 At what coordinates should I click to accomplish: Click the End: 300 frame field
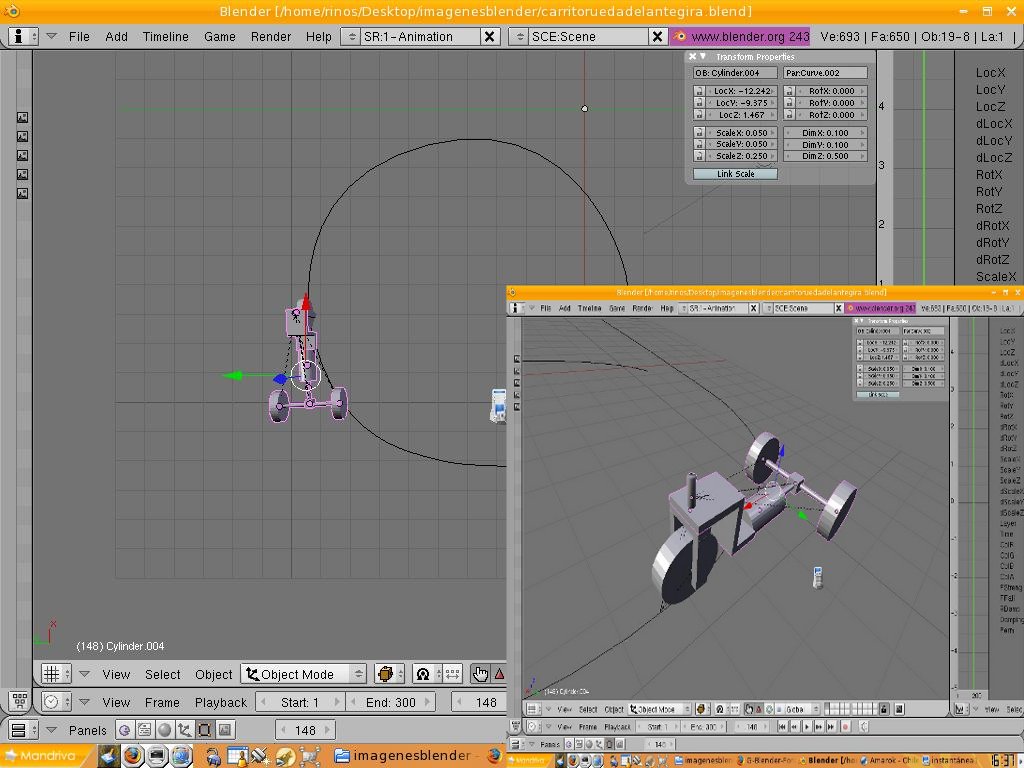point(391,702)
